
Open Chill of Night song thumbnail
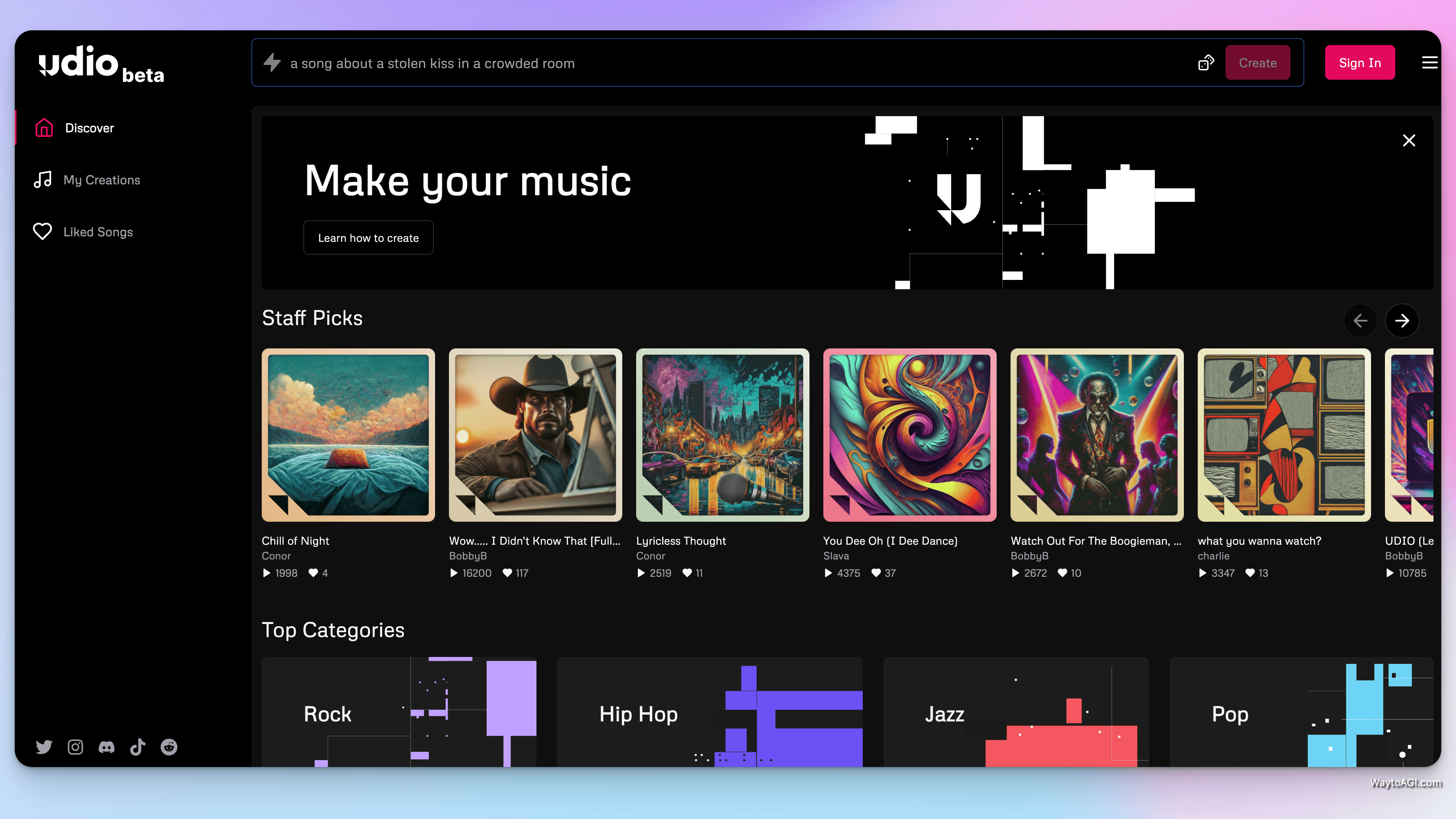click(x=348, y=435)
